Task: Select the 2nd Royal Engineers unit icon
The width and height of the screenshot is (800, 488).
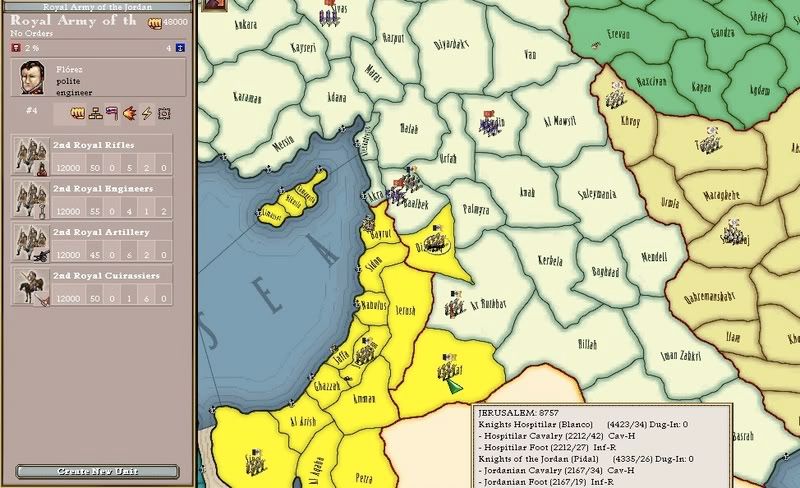Action: point(31,199)
